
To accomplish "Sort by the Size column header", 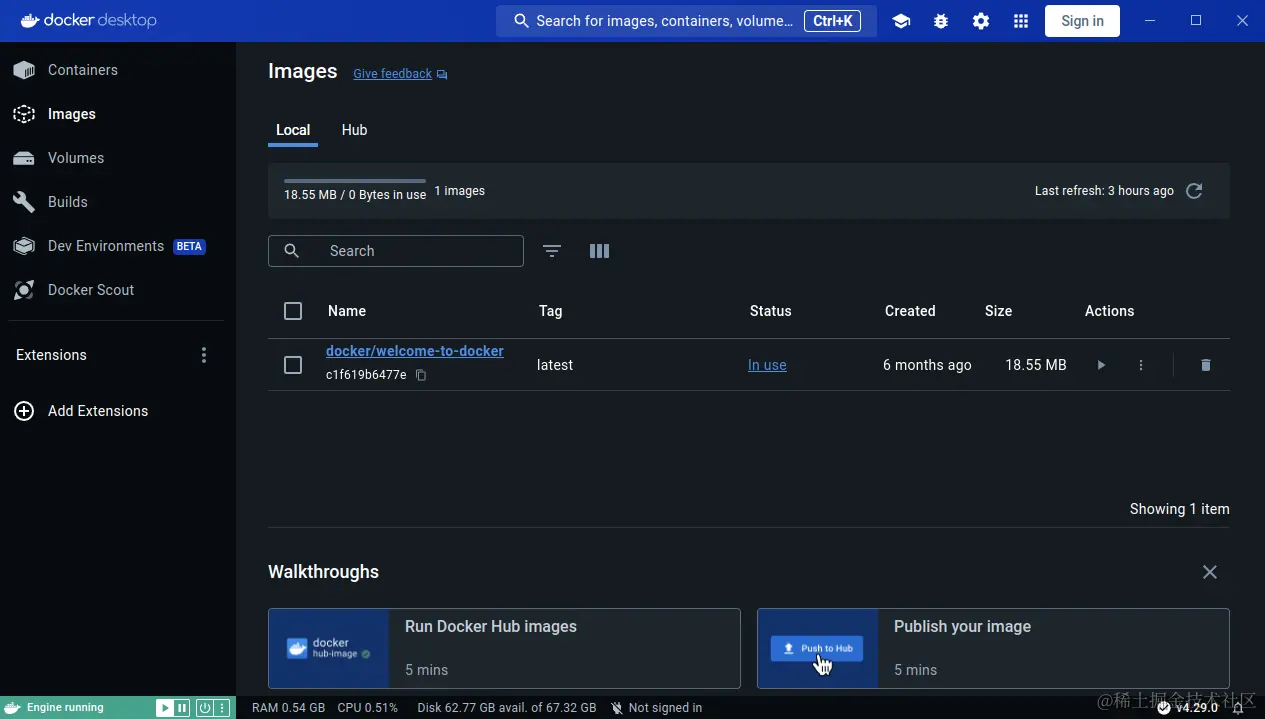I will click(998, 311).
